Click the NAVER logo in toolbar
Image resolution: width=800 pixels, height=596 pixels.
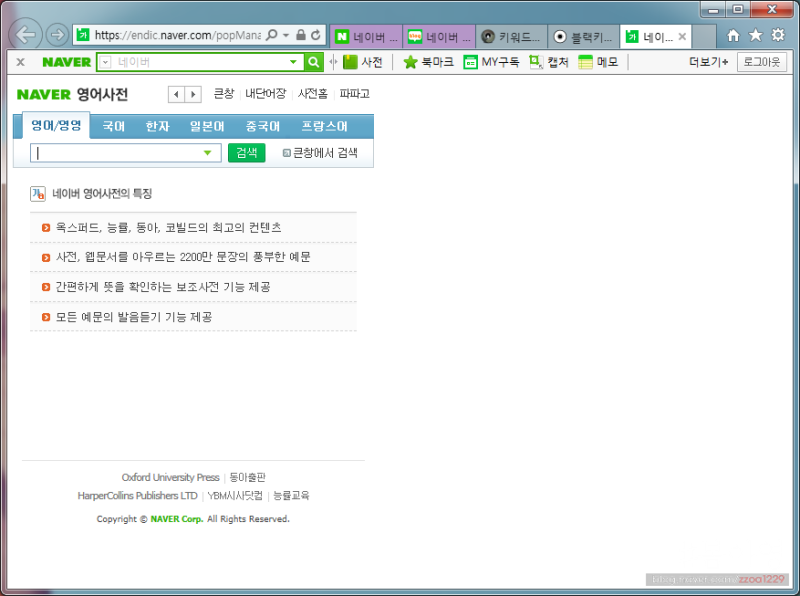tap(66, 62)
